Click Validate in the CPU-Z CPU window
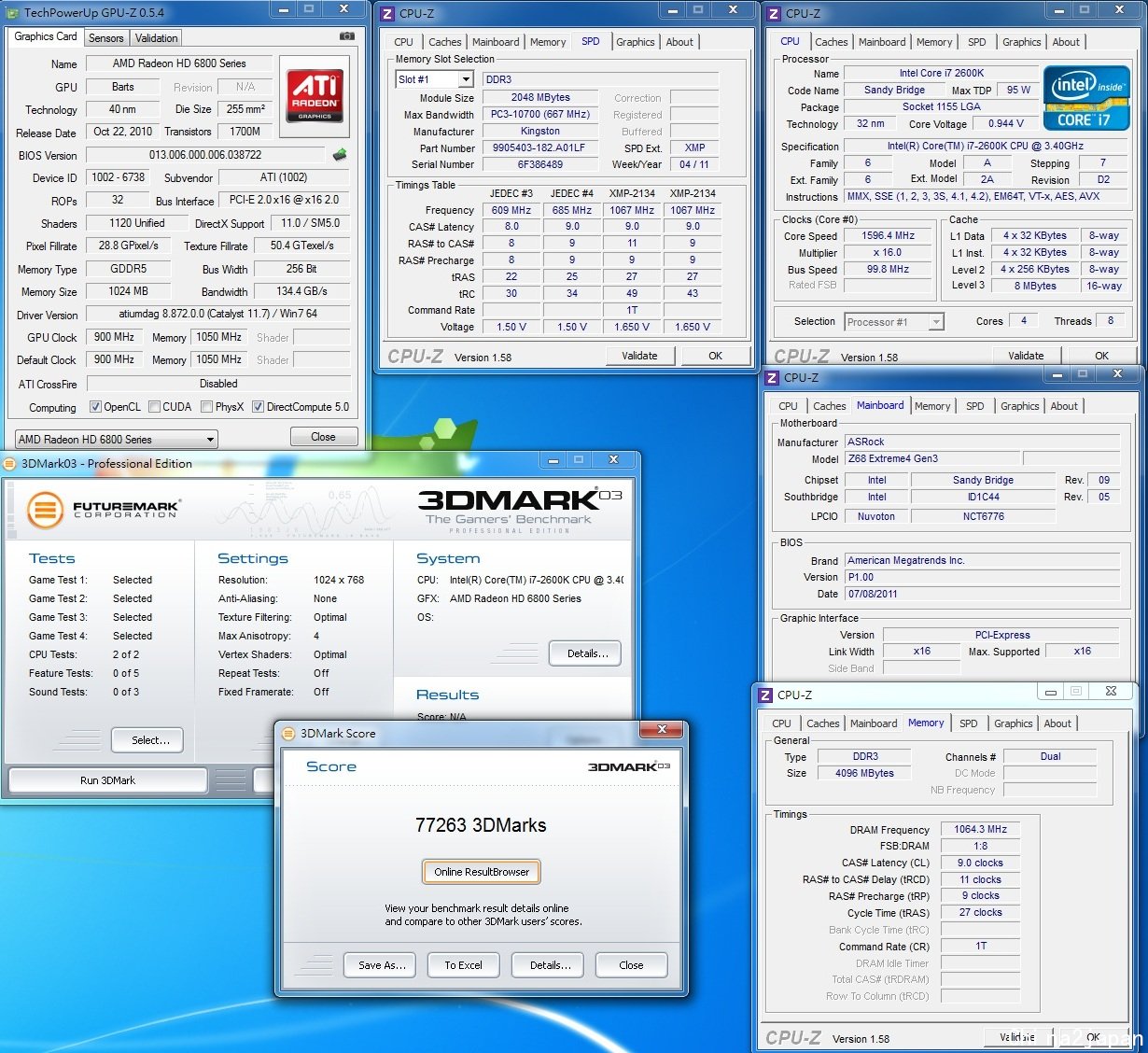The height and width of the screenshot is (1053, 1148). pos(1026,356)
